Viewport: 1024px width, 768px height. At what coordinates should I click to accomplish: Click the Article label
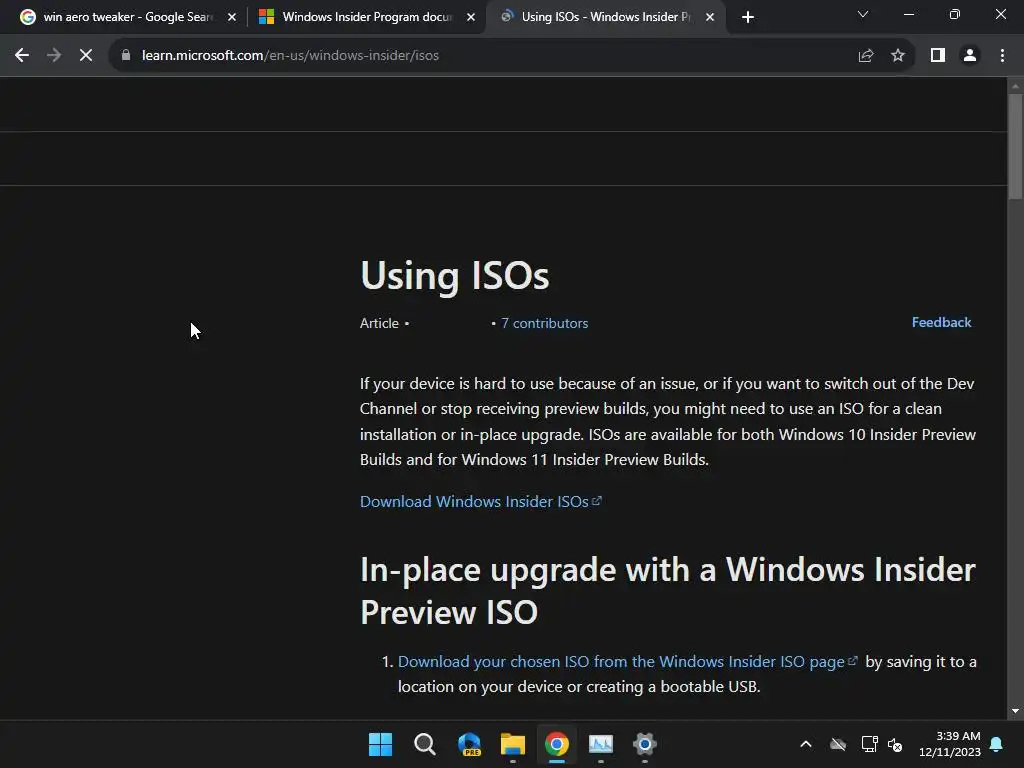379,323
